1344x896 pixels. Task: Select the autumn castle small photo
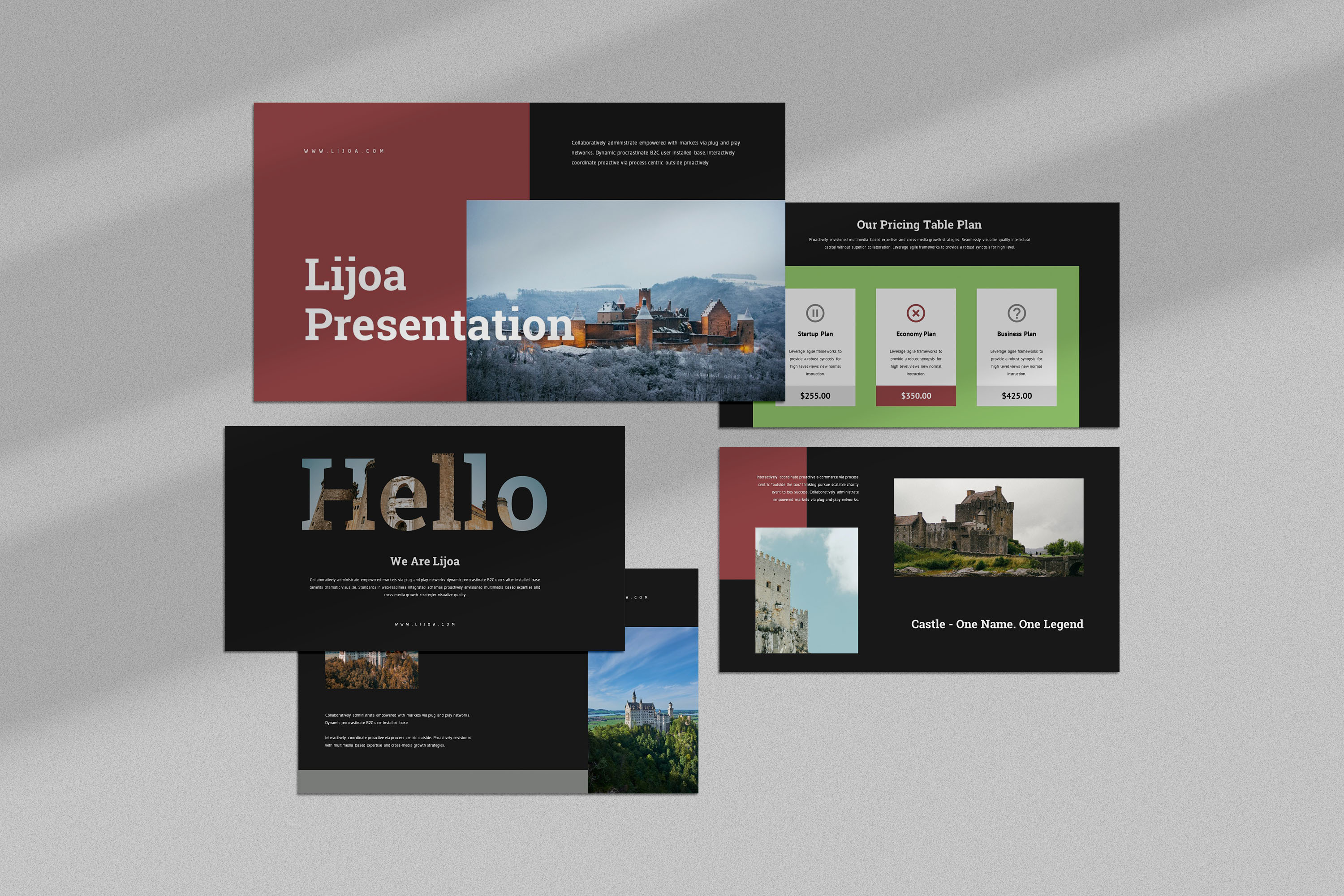(x=371, y=670)
